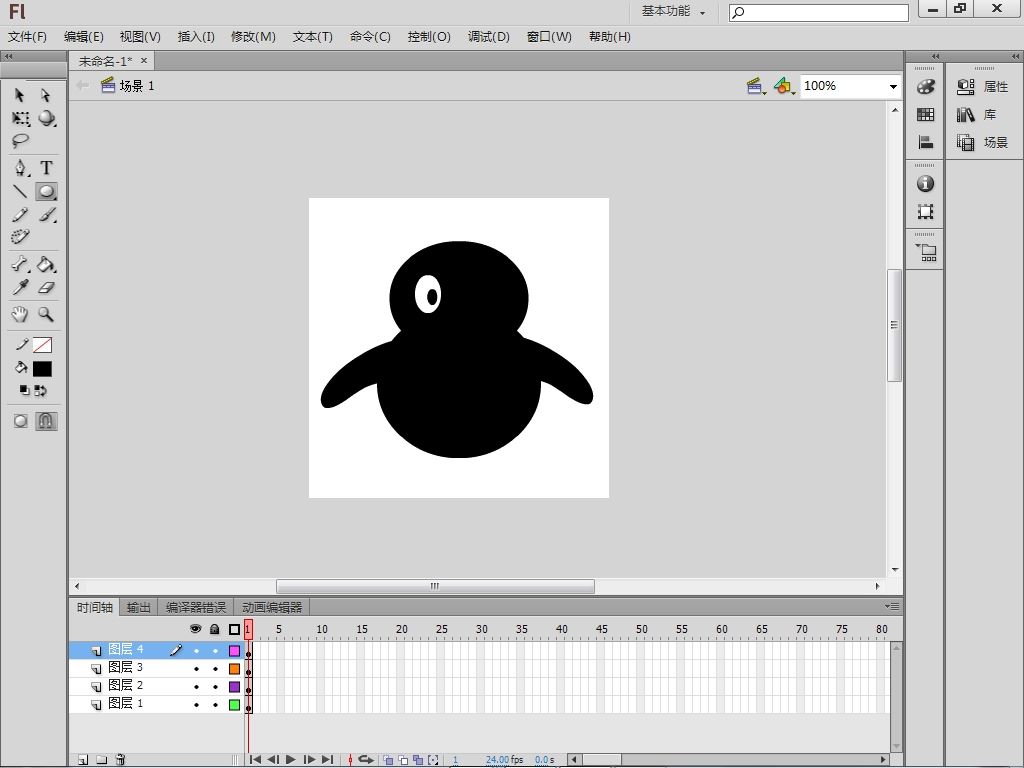Select the Zoom magnifier tool
The image size is (1024, 768).
point(46,314)
